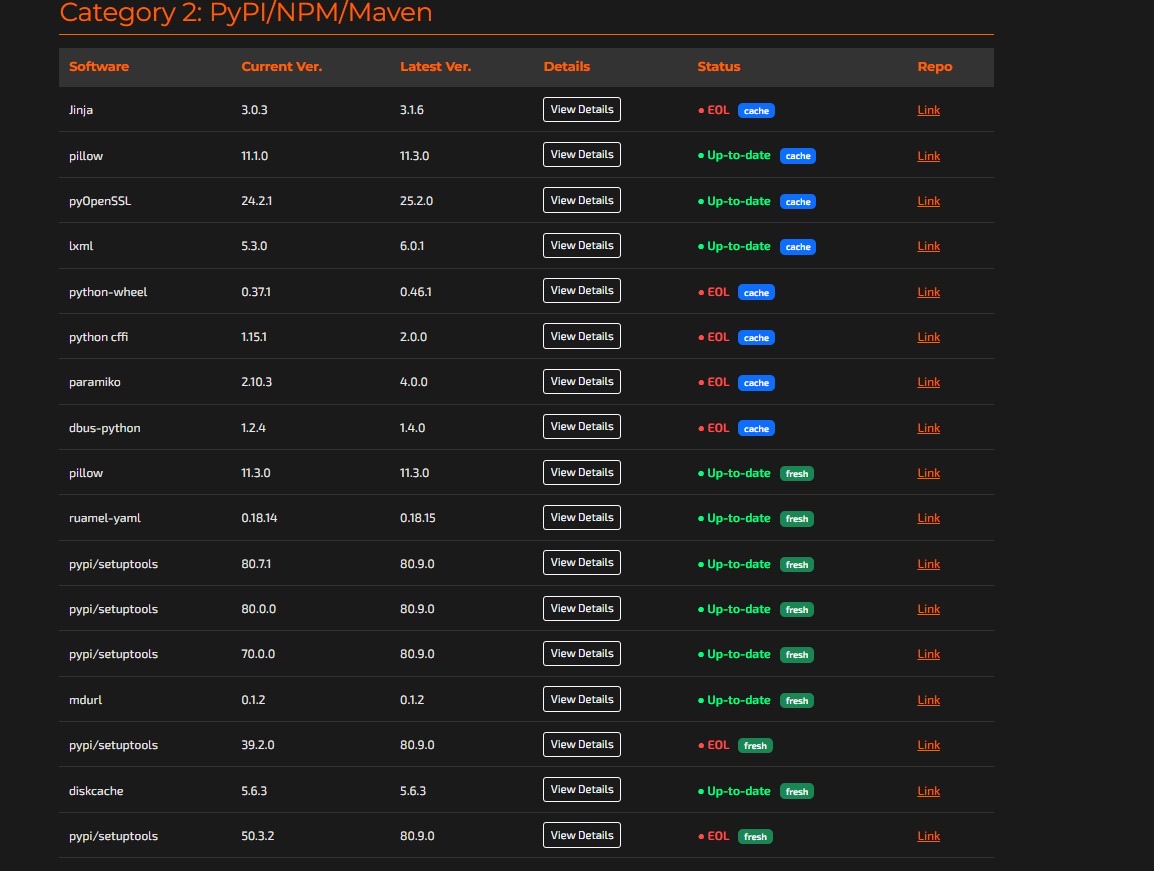The image size is (1154, 871).
Task: Open View Details for pillow 11.3.0 row
Action: point(581,473)
